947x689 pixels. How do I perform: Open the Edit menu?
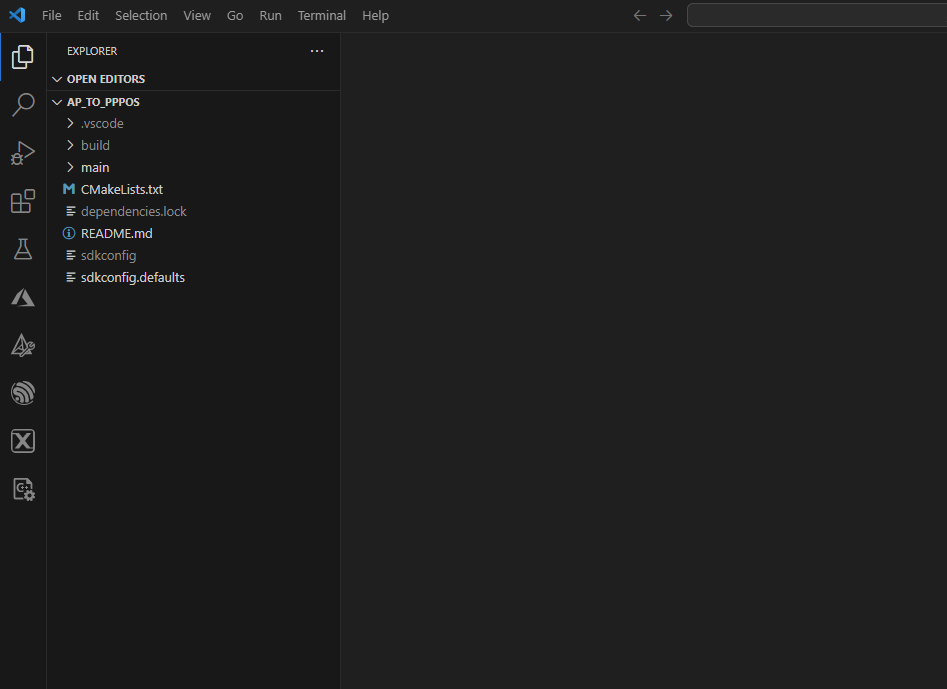[88, 16]
